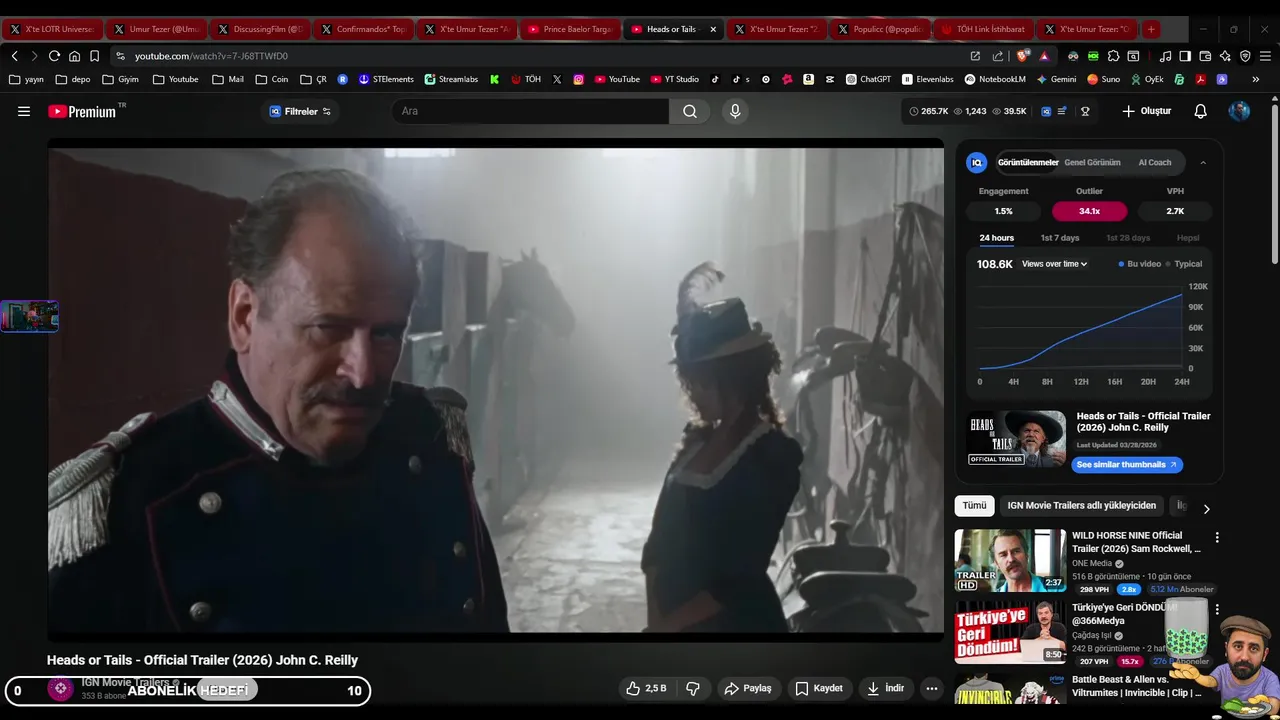The height and width of the screenshot is (720, 1280).
Task: Open Brave Leo AI sparkle icon
Action: [x=1225, y=56]
